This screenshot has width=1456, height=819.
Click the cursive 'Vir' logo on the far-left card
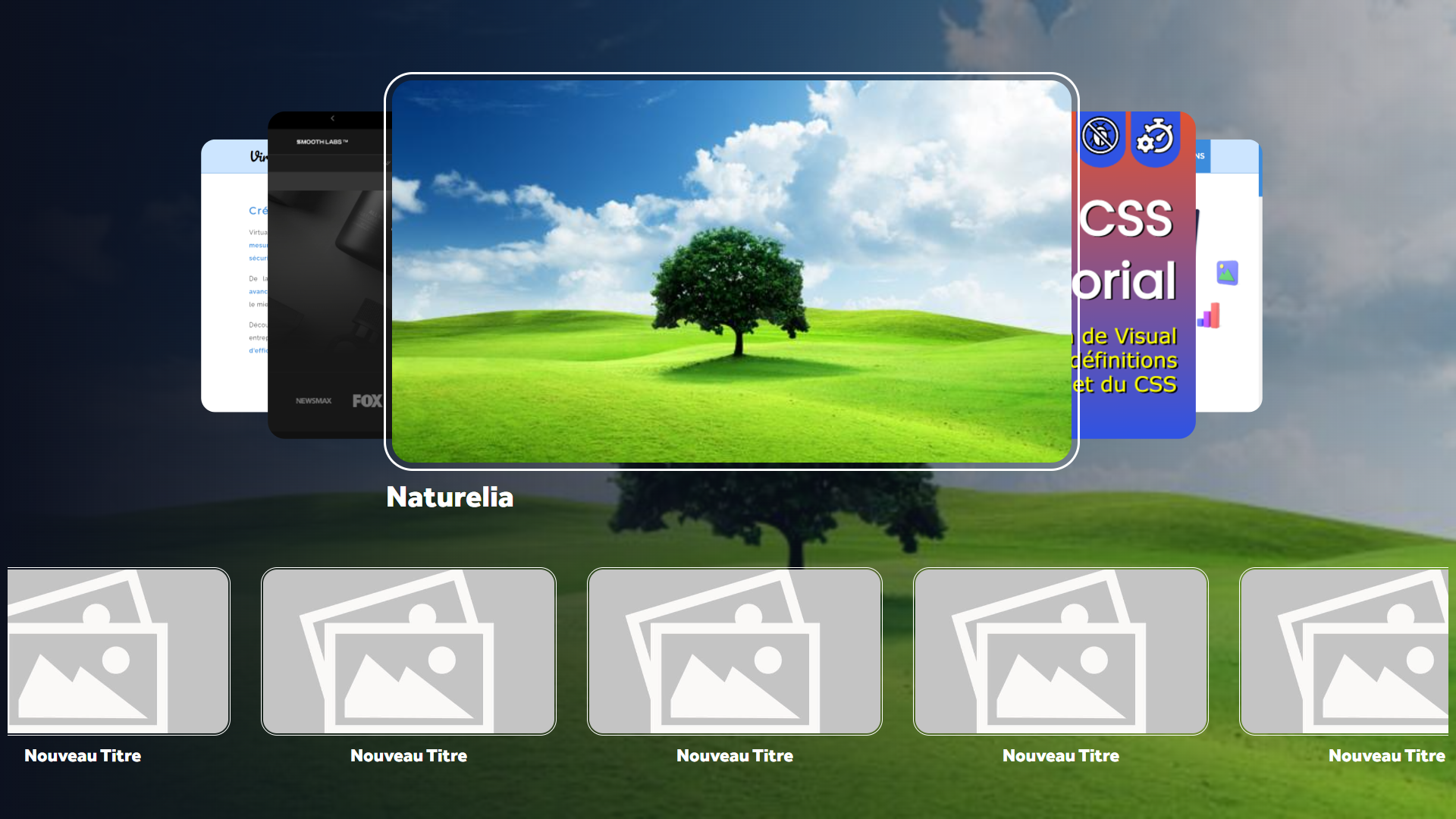coord(258,156)
